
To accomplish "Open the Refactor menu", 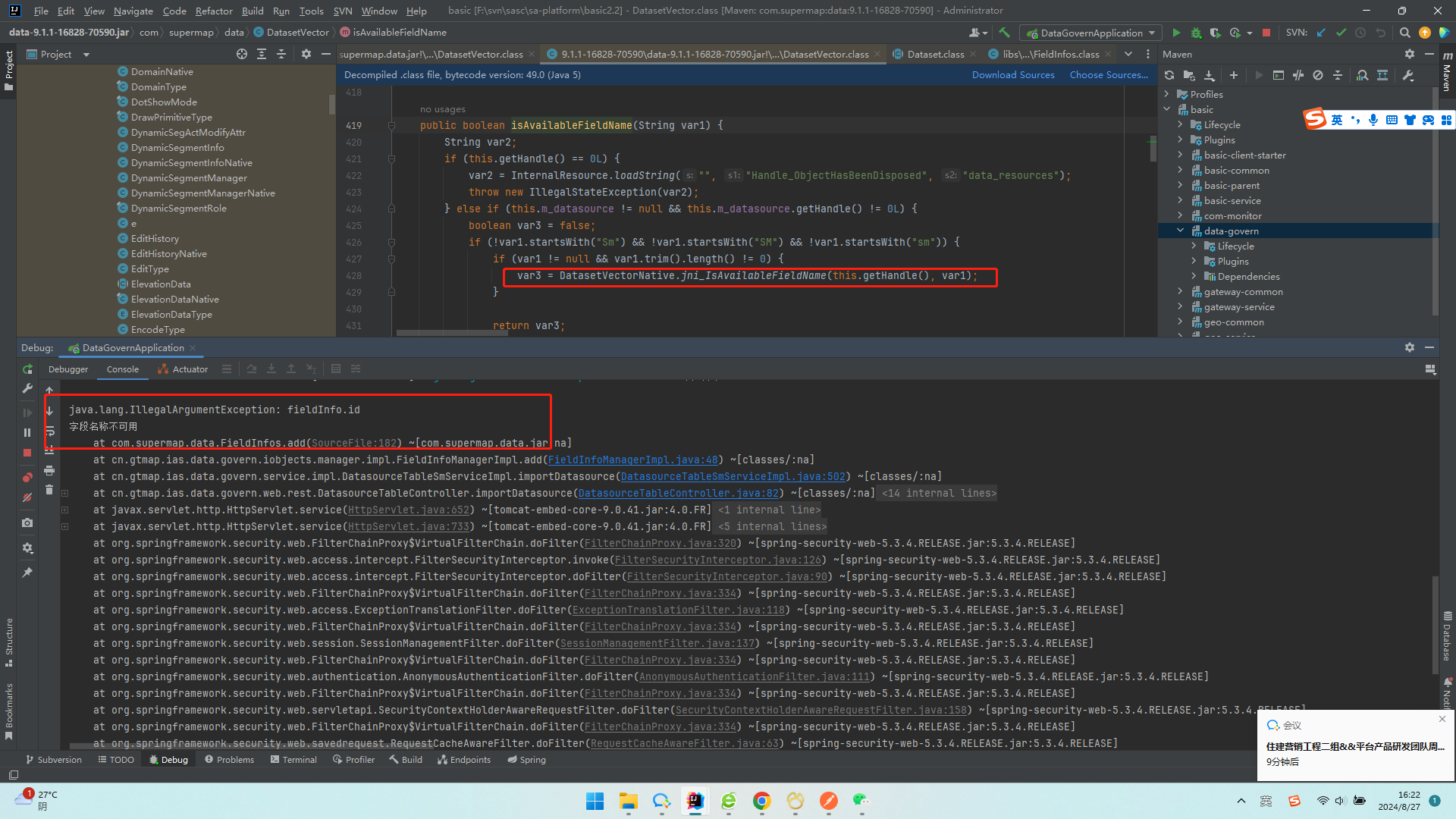I will tap(214, 11).
